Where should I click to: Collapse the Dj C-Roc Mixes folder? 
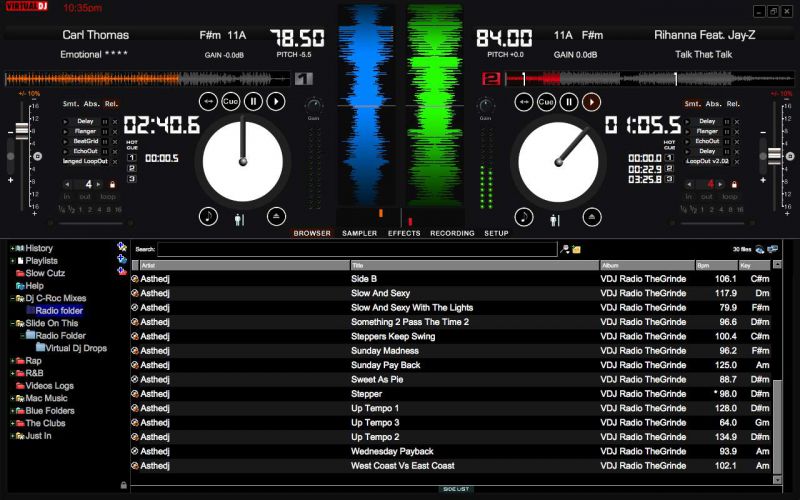[x=12, y=298]
